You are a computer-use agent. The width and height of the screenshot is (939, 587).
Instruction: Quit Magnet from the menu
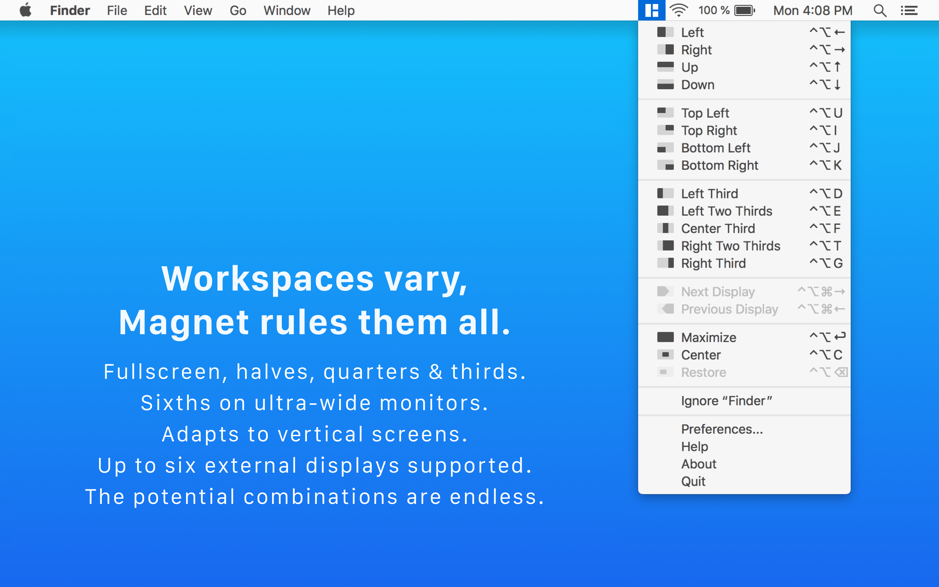click(693, 482)
